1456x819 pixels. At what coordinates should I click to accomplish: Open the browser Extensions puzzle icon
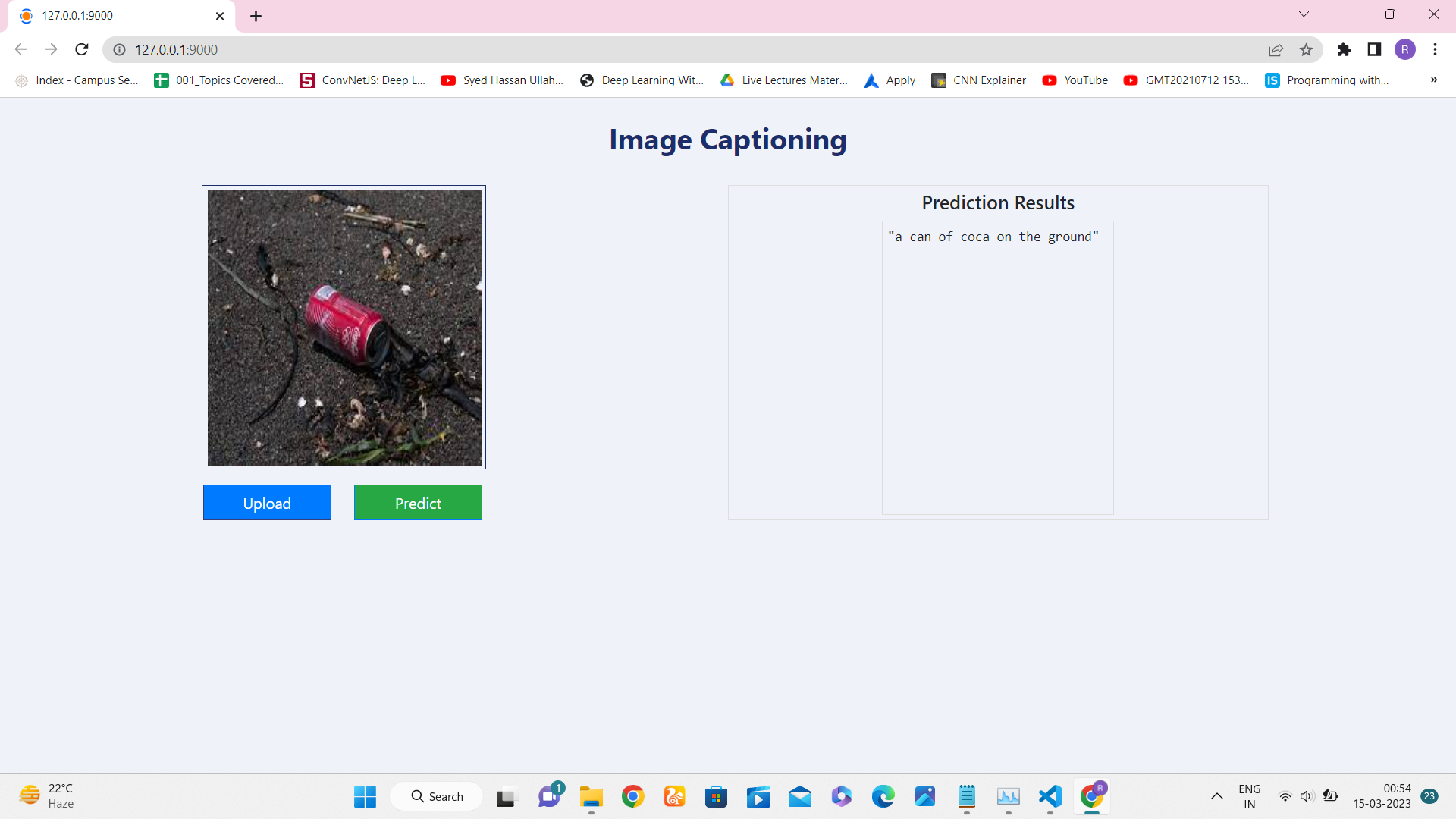click(1345, 49)
